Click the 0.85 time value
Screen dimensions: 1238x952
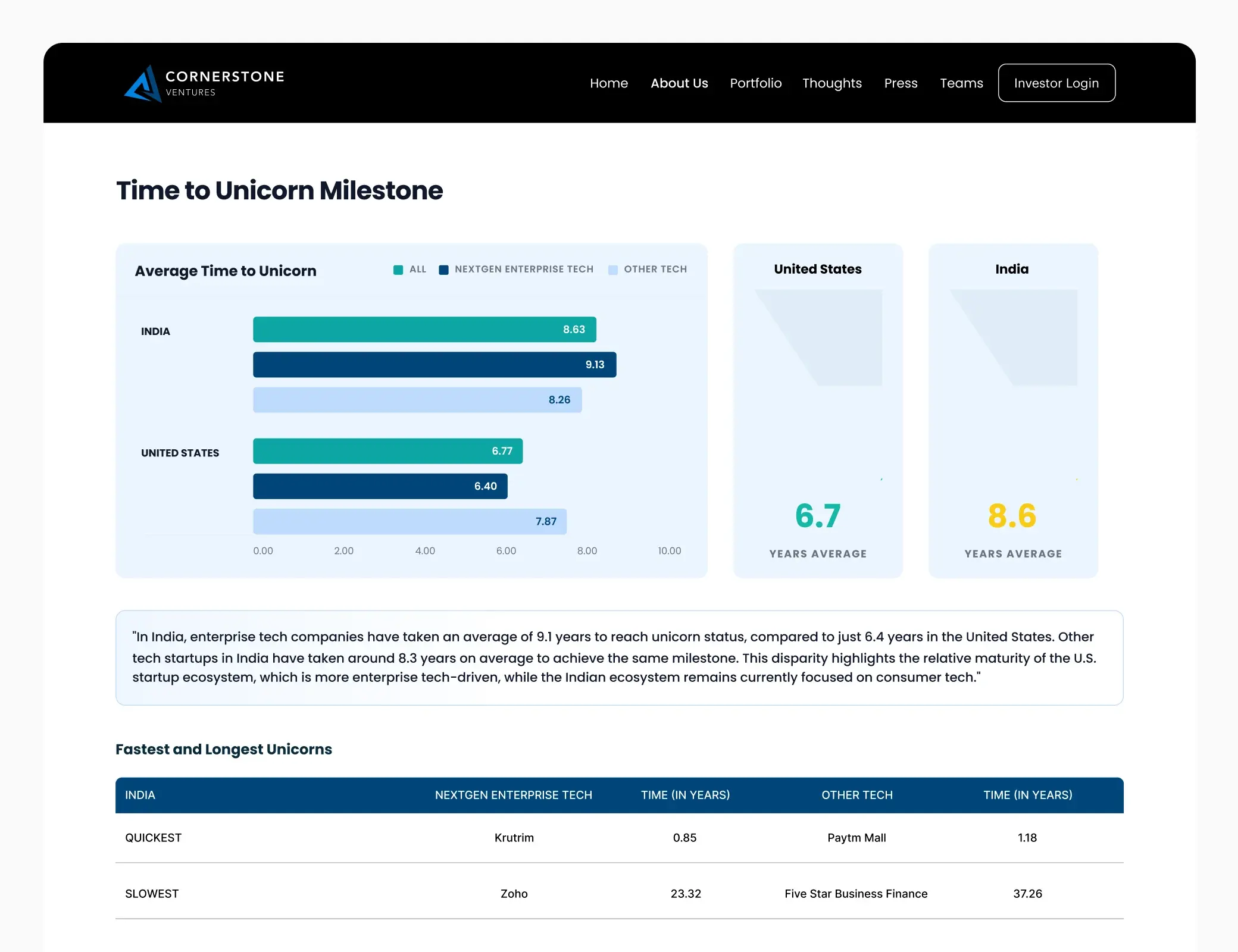point(684,838)
